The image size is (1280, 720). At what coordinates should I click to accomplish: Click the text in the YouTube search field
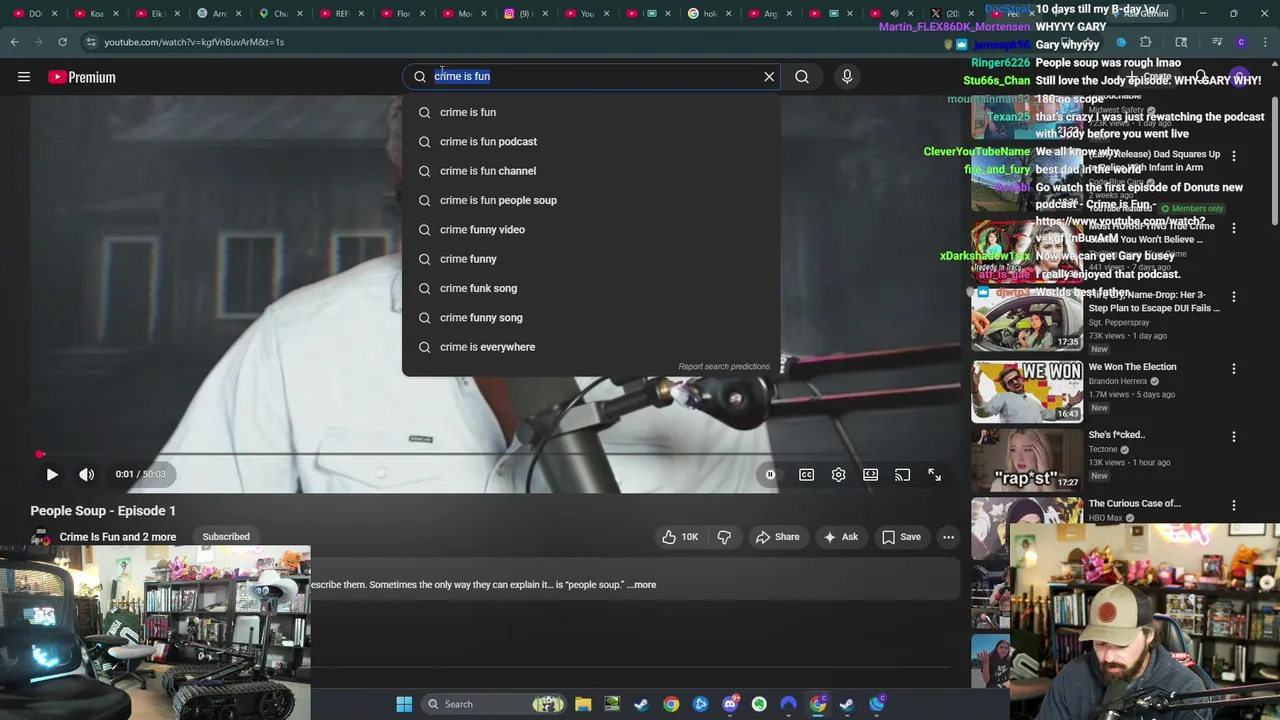coord(462,77)
